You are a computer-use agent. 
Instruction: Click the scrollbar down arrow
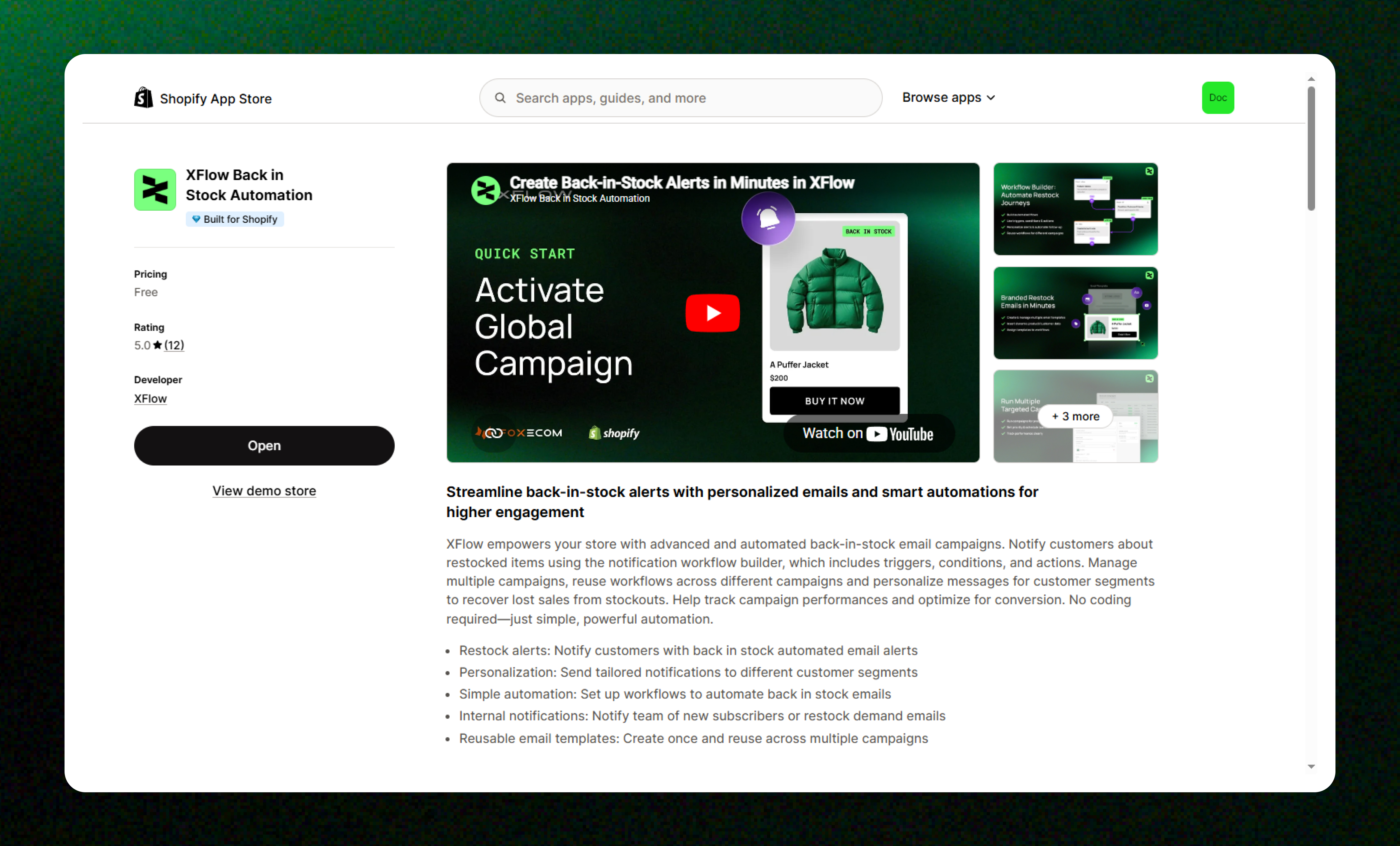[x=1311, y=766]
